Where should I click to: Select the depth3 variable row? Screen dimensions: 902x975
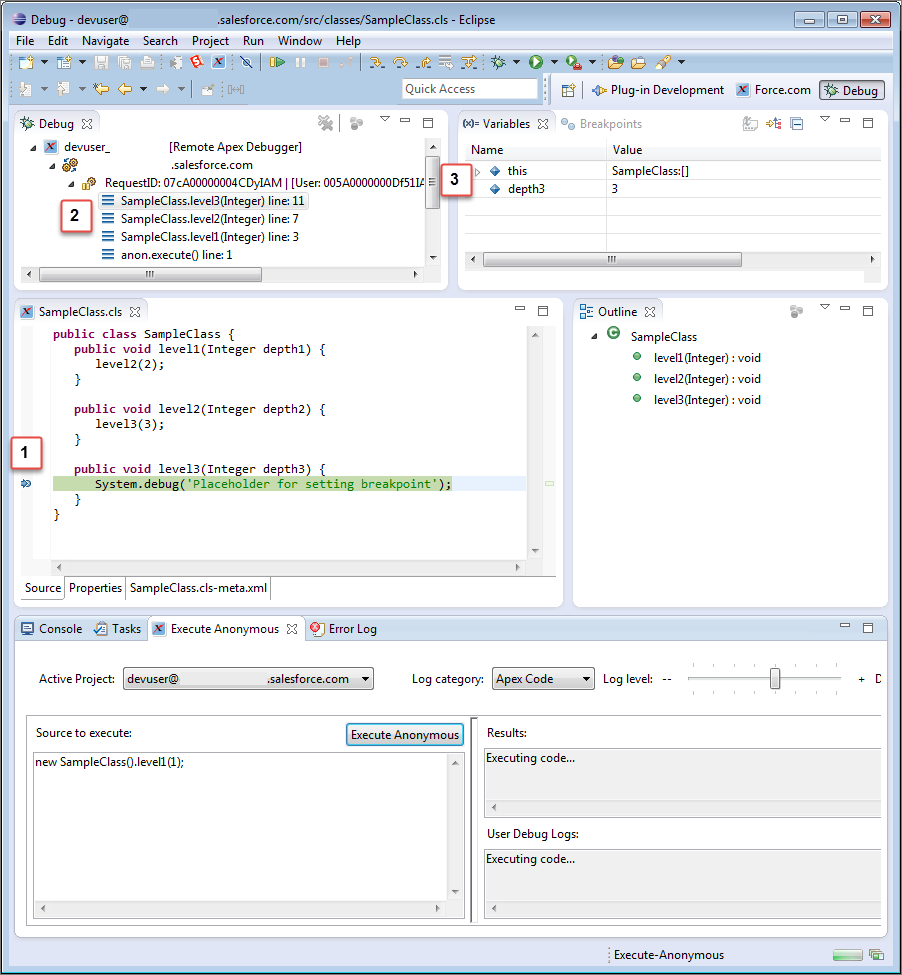[x=673, y=189]
